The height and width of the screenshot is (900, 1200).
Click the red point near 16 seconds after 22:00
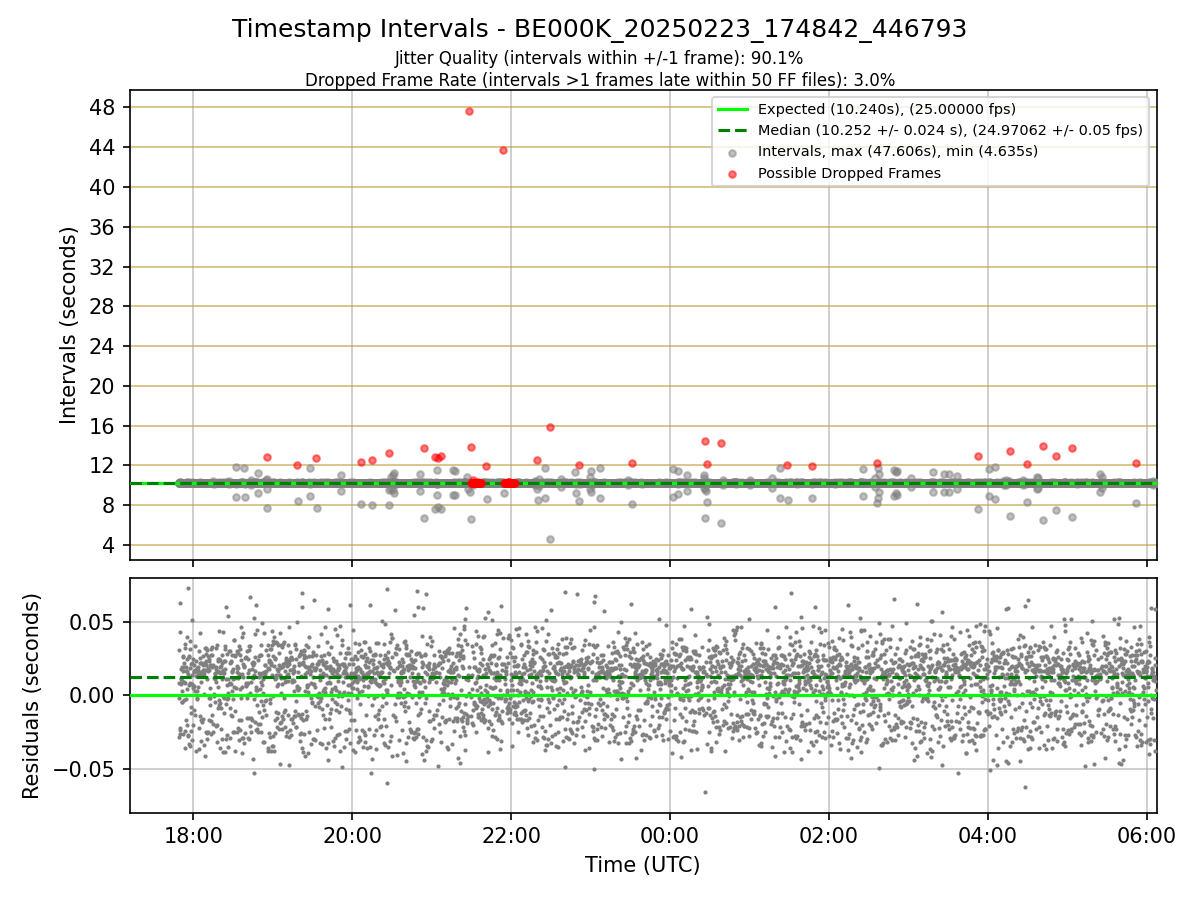550,427
